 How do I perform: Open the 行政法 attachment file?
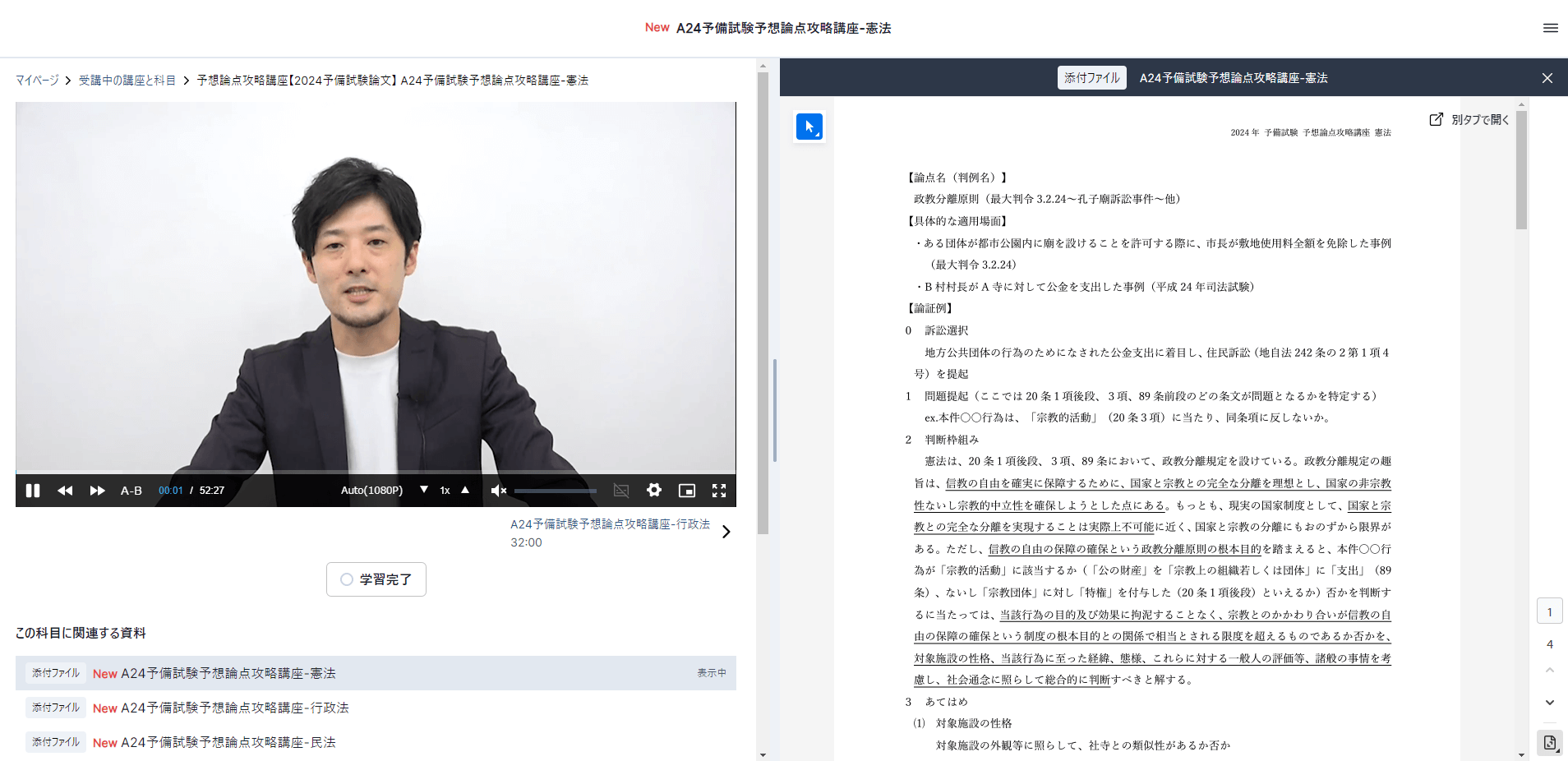click(x=234, y=708)
